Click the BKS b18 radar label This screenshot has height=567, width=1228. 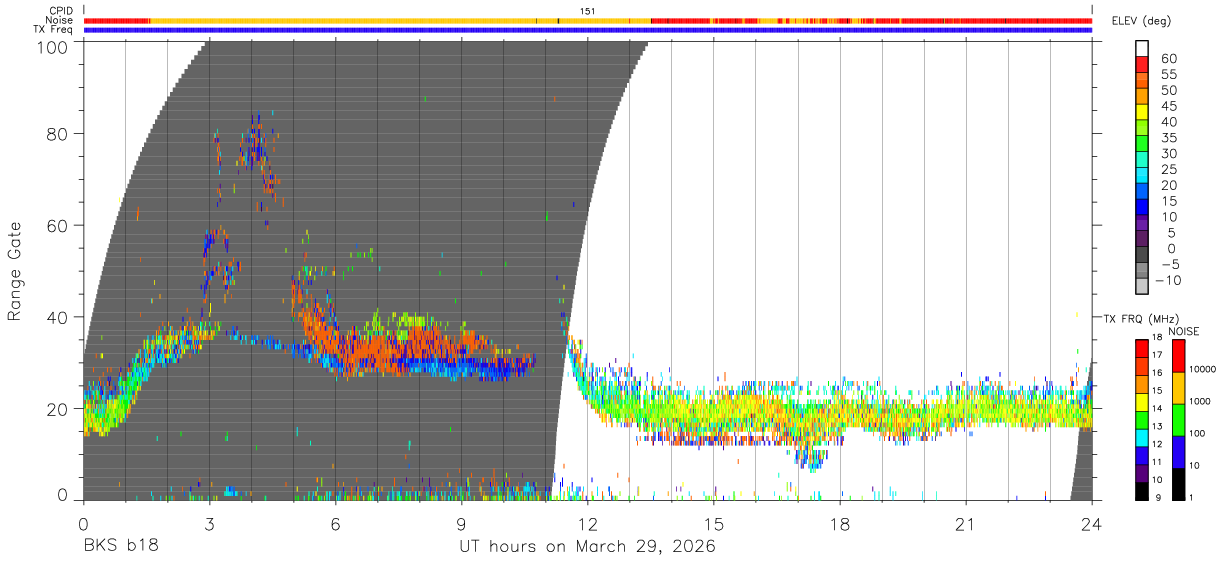point(121,547)
